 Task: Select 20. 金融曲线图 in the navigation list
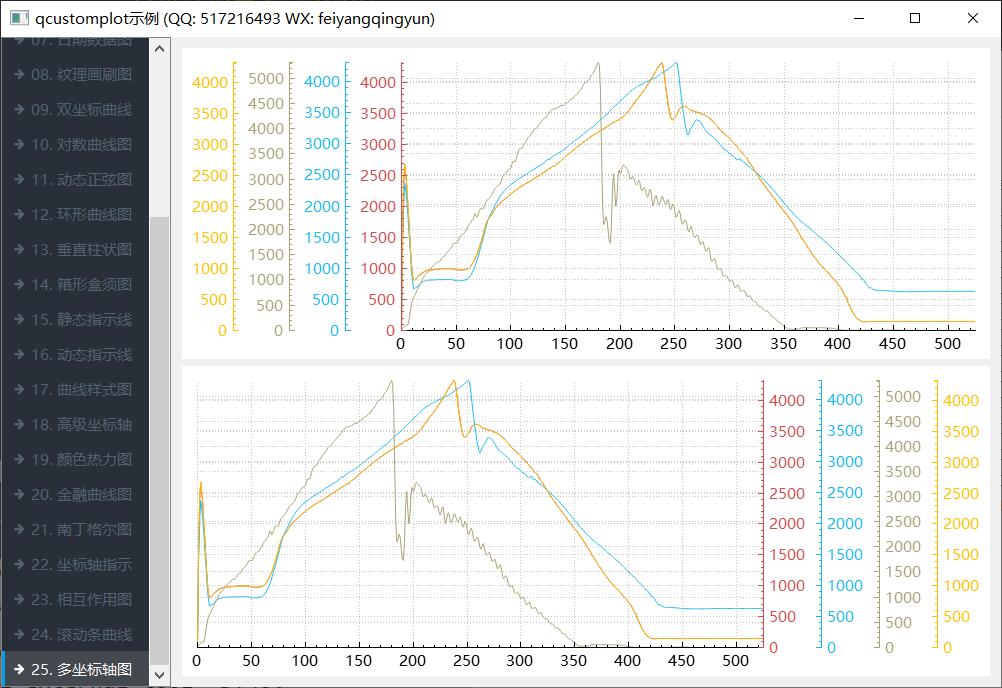(x=81, y=495)
